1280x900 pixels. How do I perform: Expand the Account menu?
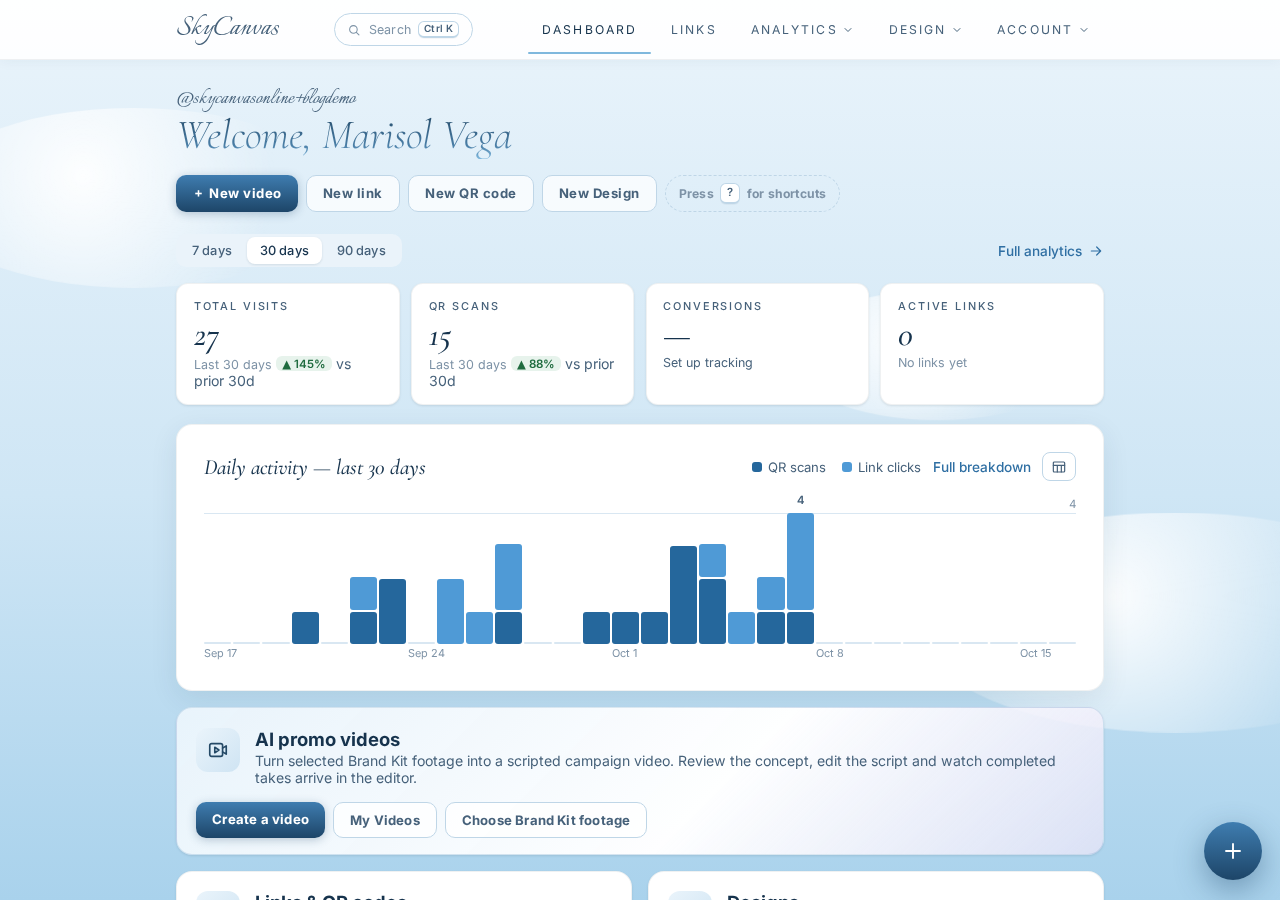(x=1043, y=30)
